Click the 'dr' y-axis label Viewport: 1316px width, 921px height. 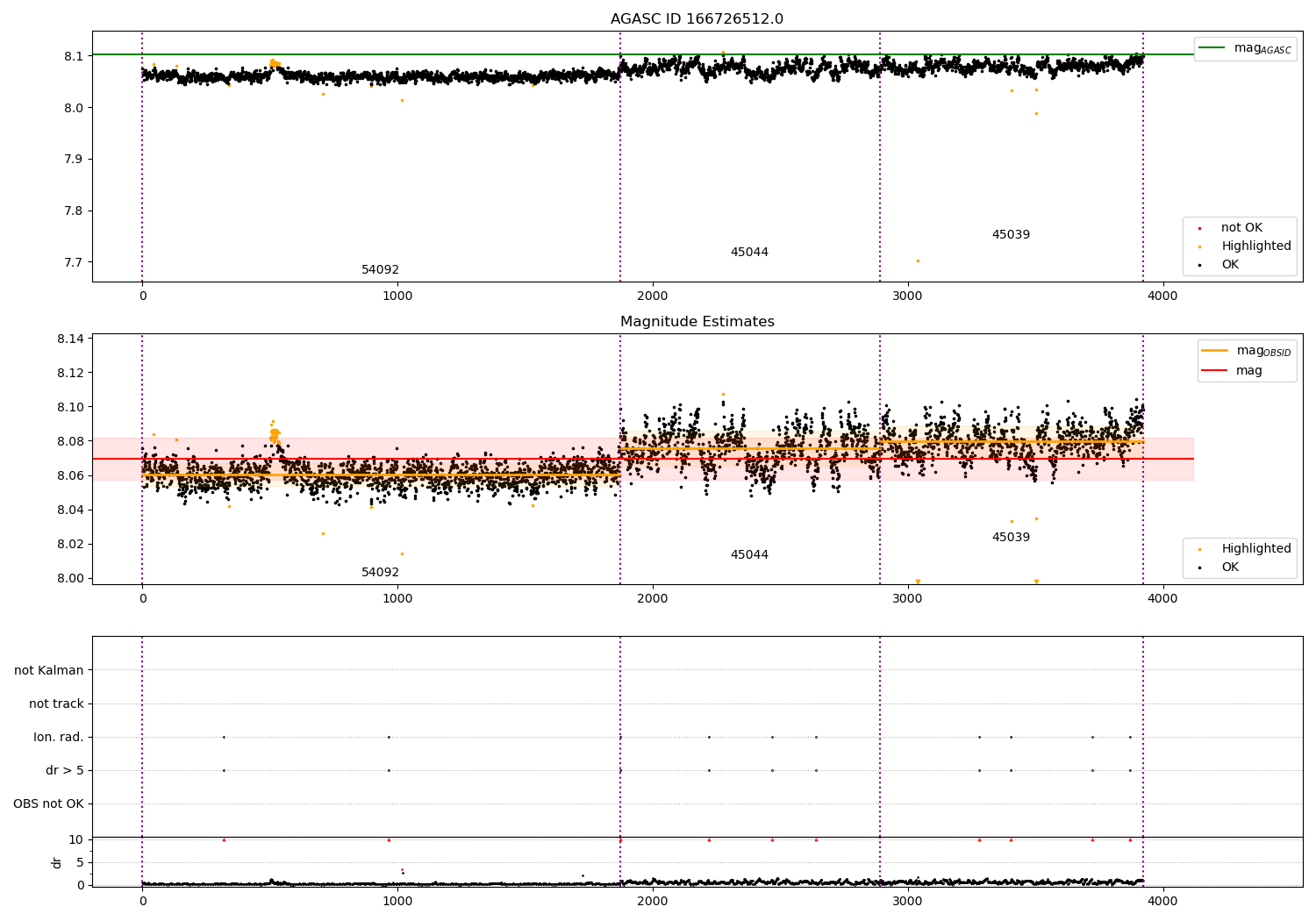point(57,862)
